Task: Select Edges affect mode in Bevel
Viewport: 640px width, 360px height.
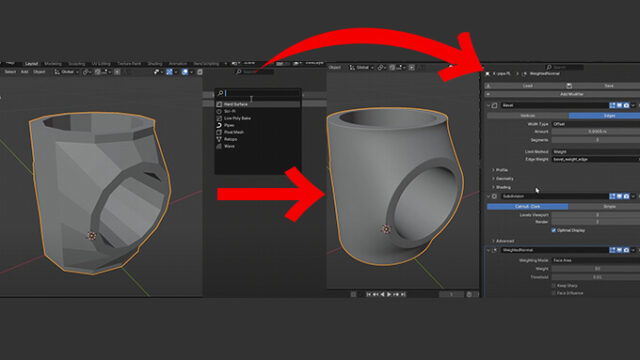Action: point(604,116)
